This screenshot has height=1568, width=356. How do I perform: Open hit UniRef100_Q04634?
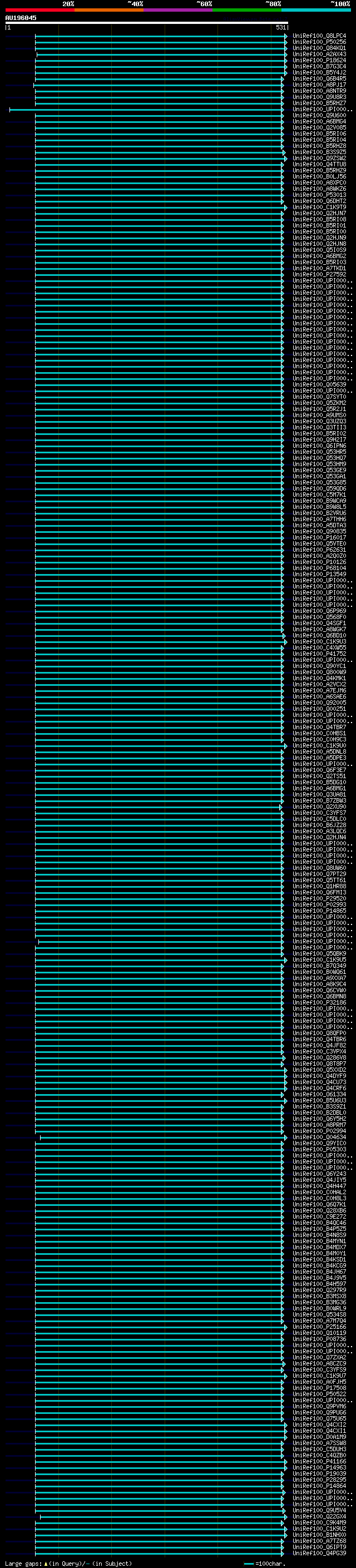319,1137
